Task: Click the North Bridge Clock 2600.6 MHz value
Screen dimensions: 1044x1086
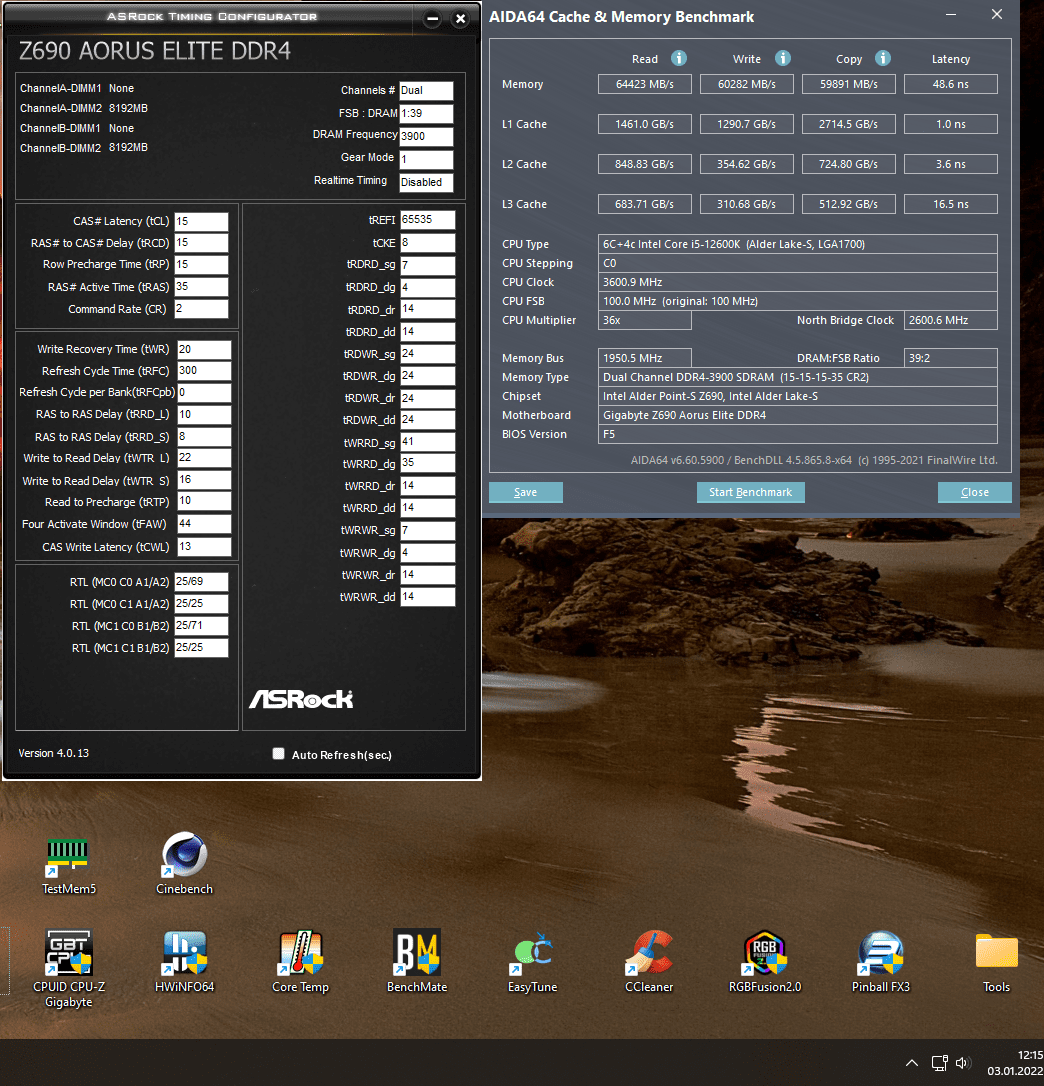Action: [950, 320]
